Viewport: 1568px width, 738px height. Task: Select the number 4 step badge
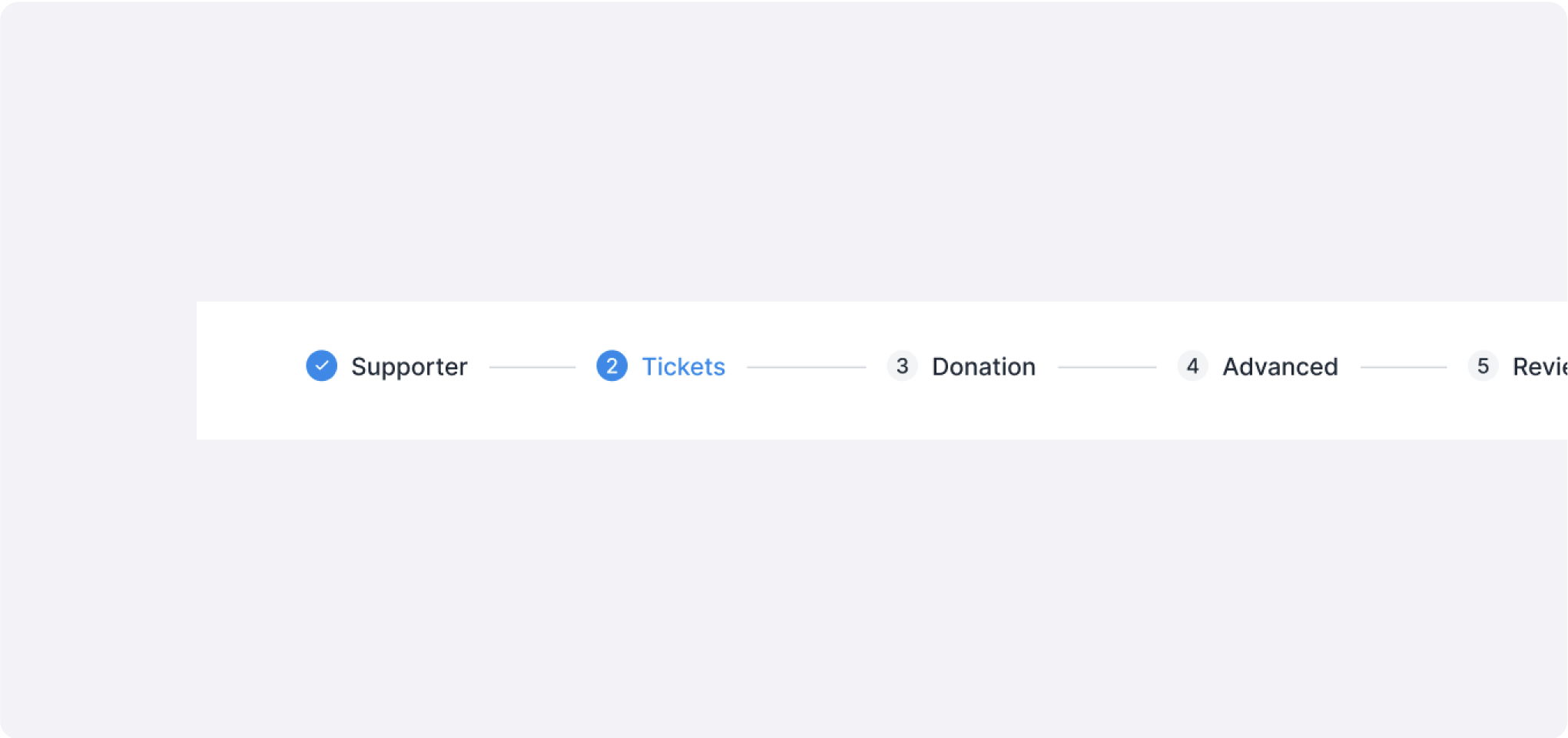(x=1192, y=366)
